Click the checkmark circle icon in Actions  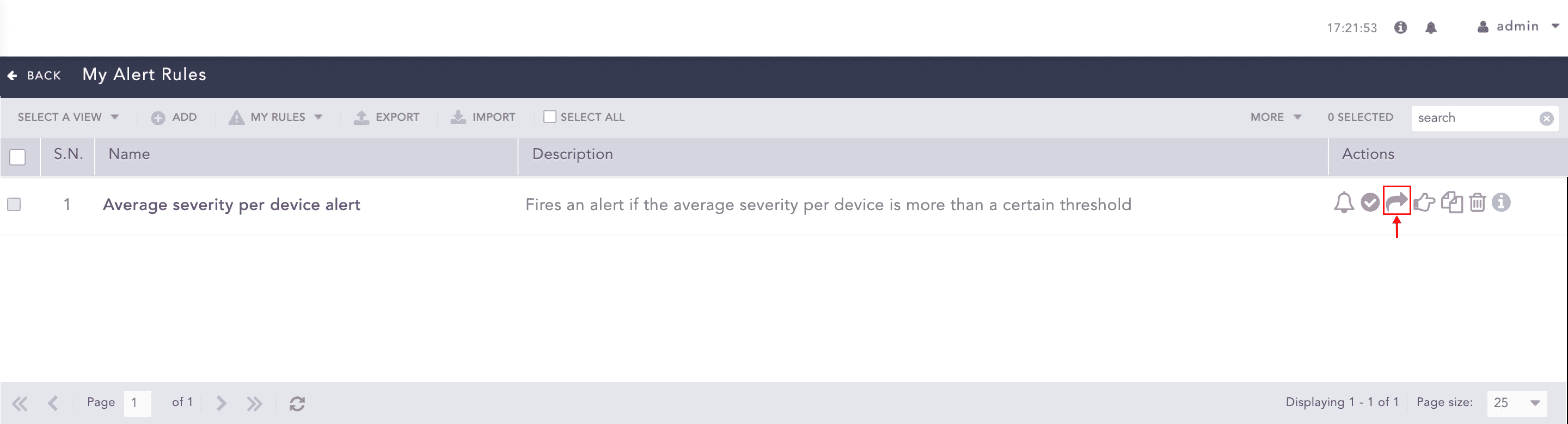click(1370, 202)
